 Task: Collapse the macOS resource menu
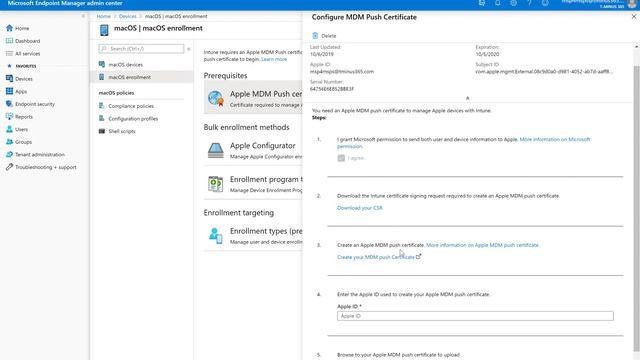click(x=189, y=49)
